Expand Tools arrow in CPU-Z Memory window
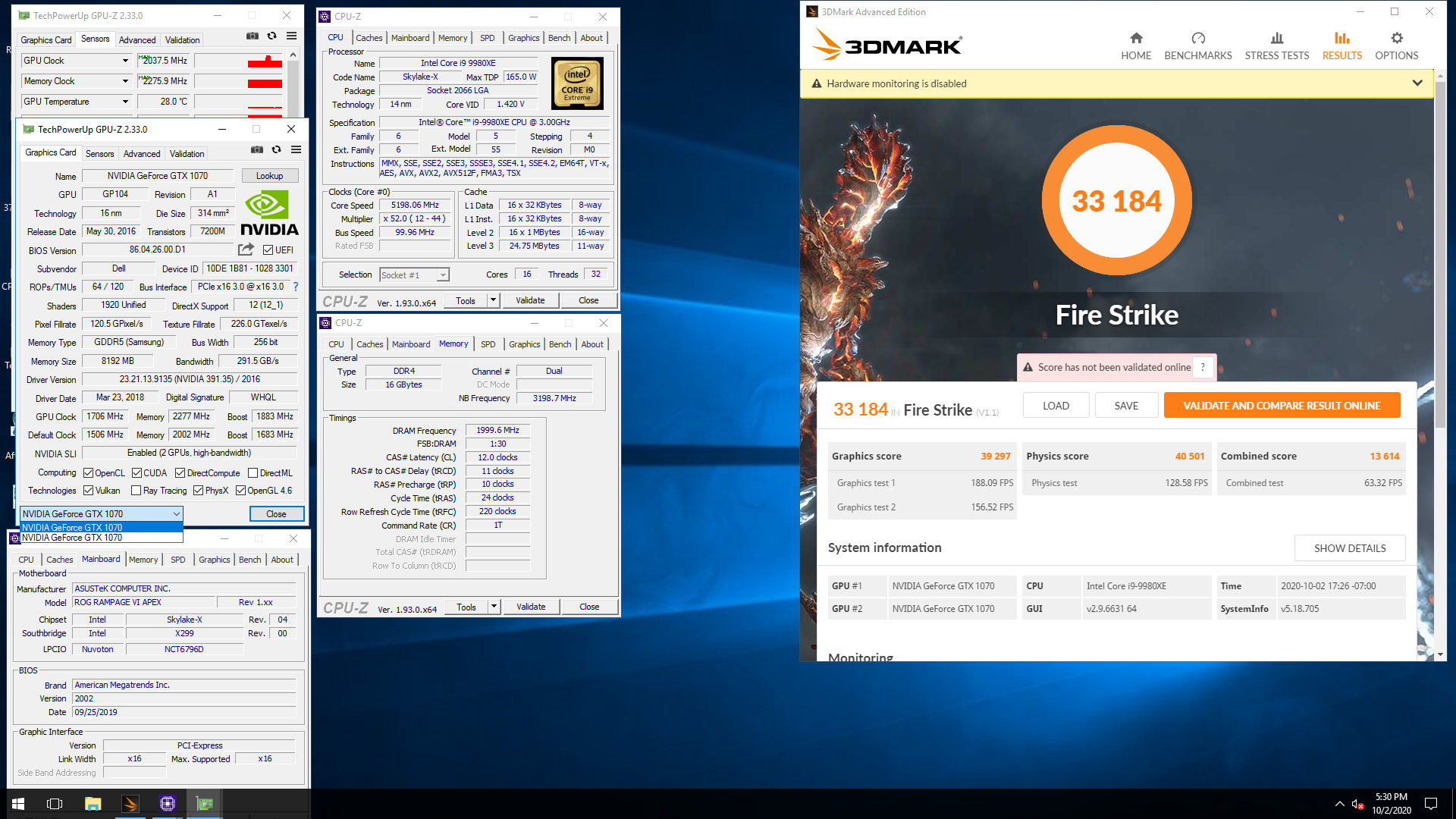This screenshot has width=1456, height=819. tap(494, 607)
